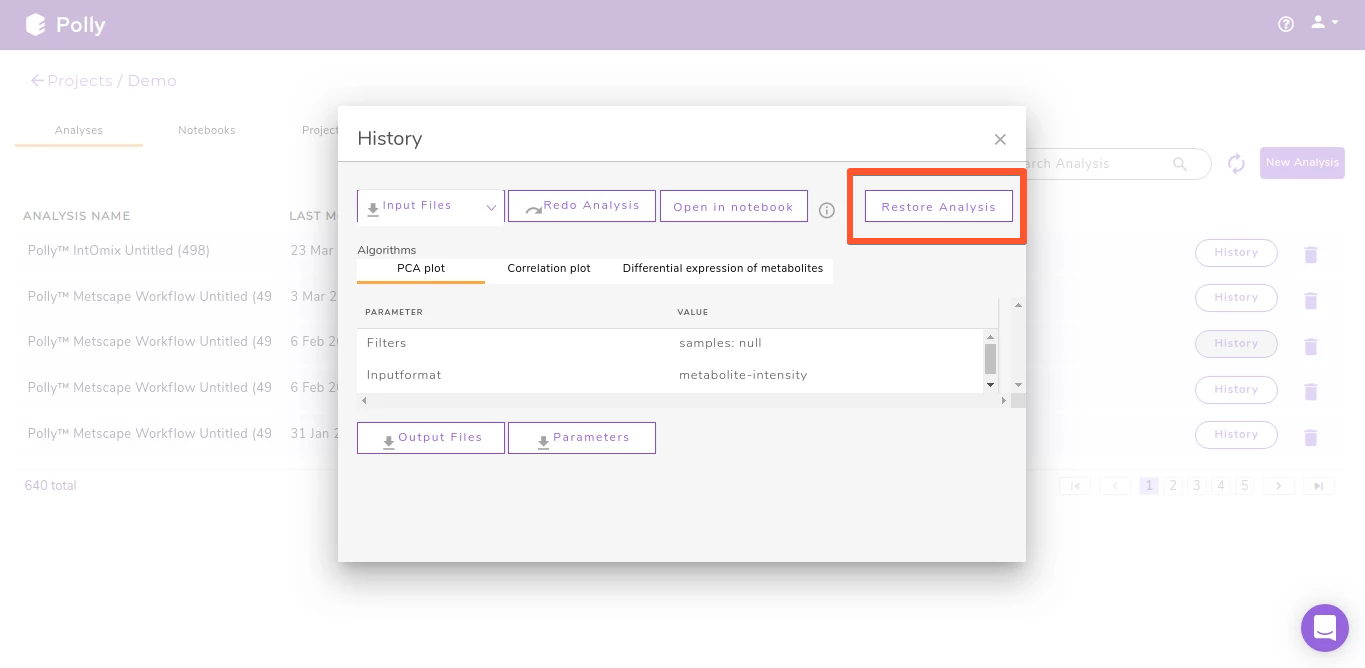
Task: Click trash icon for the 31 Jan analysis
Action: tap(1311, 437)
